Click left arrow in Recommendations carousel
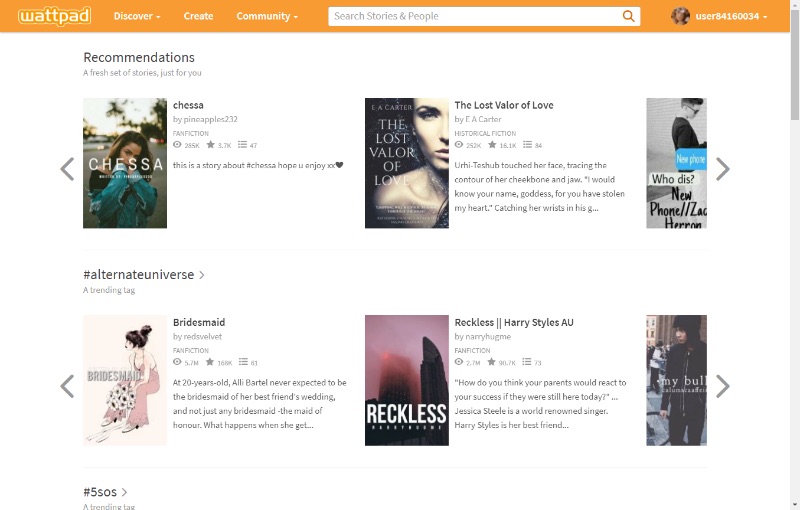Image resolution: width=800 pixels, height=510 pixels. point(67,169)
